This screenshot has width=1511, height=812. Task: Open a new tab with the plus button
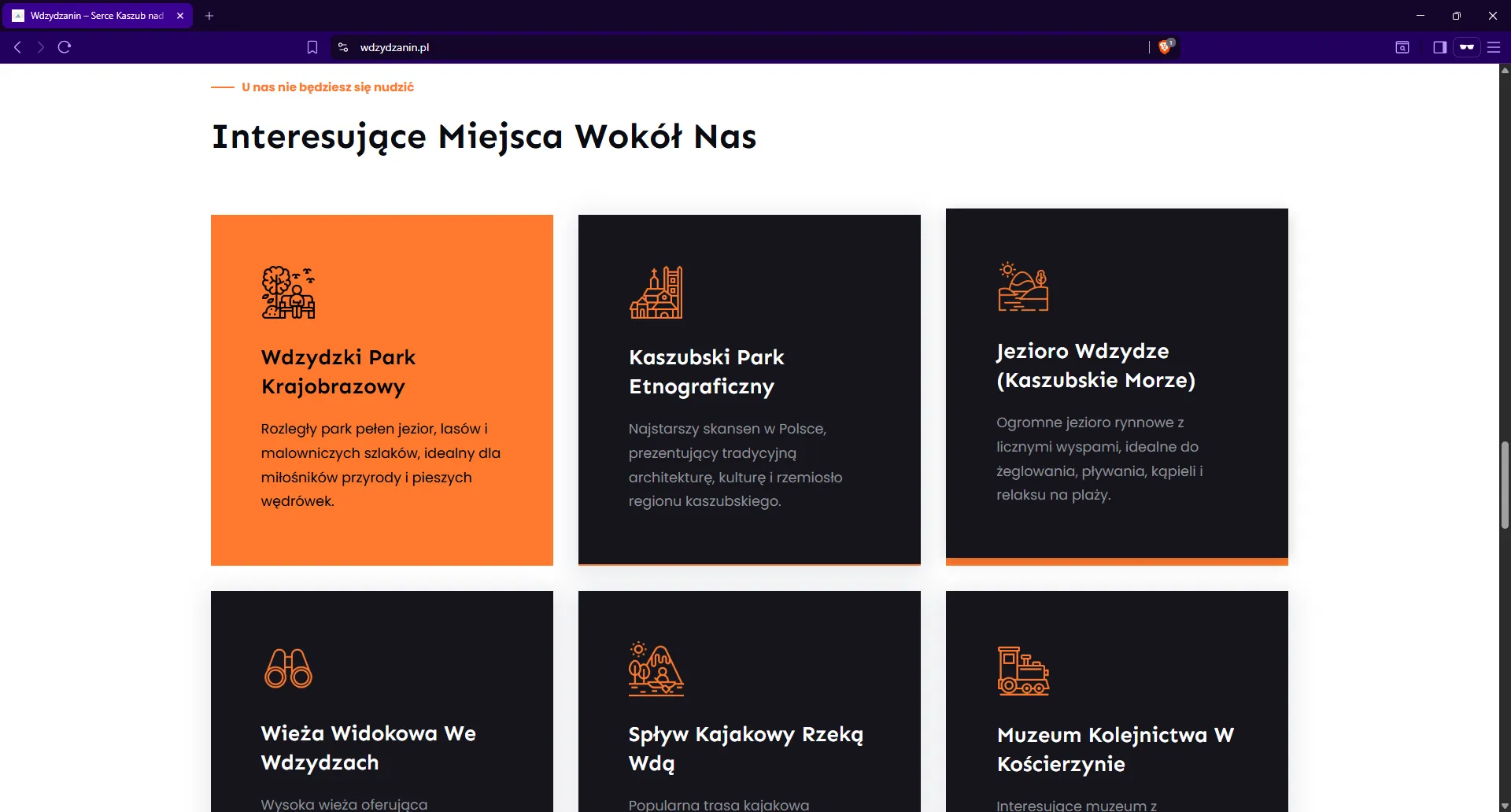click(209, 16)
